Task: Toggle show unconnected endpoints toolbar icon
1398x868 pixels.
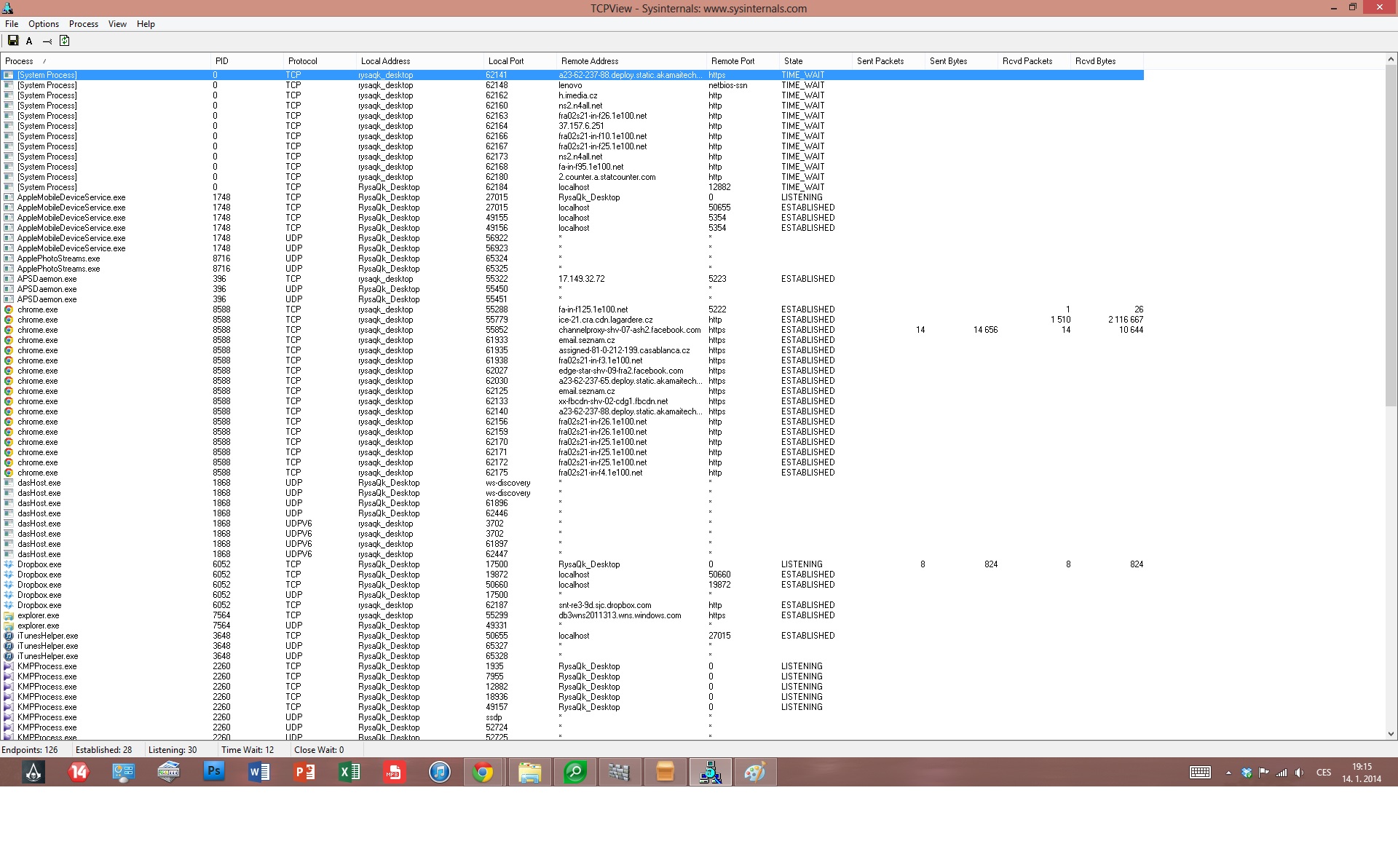Action: [47, 42]
